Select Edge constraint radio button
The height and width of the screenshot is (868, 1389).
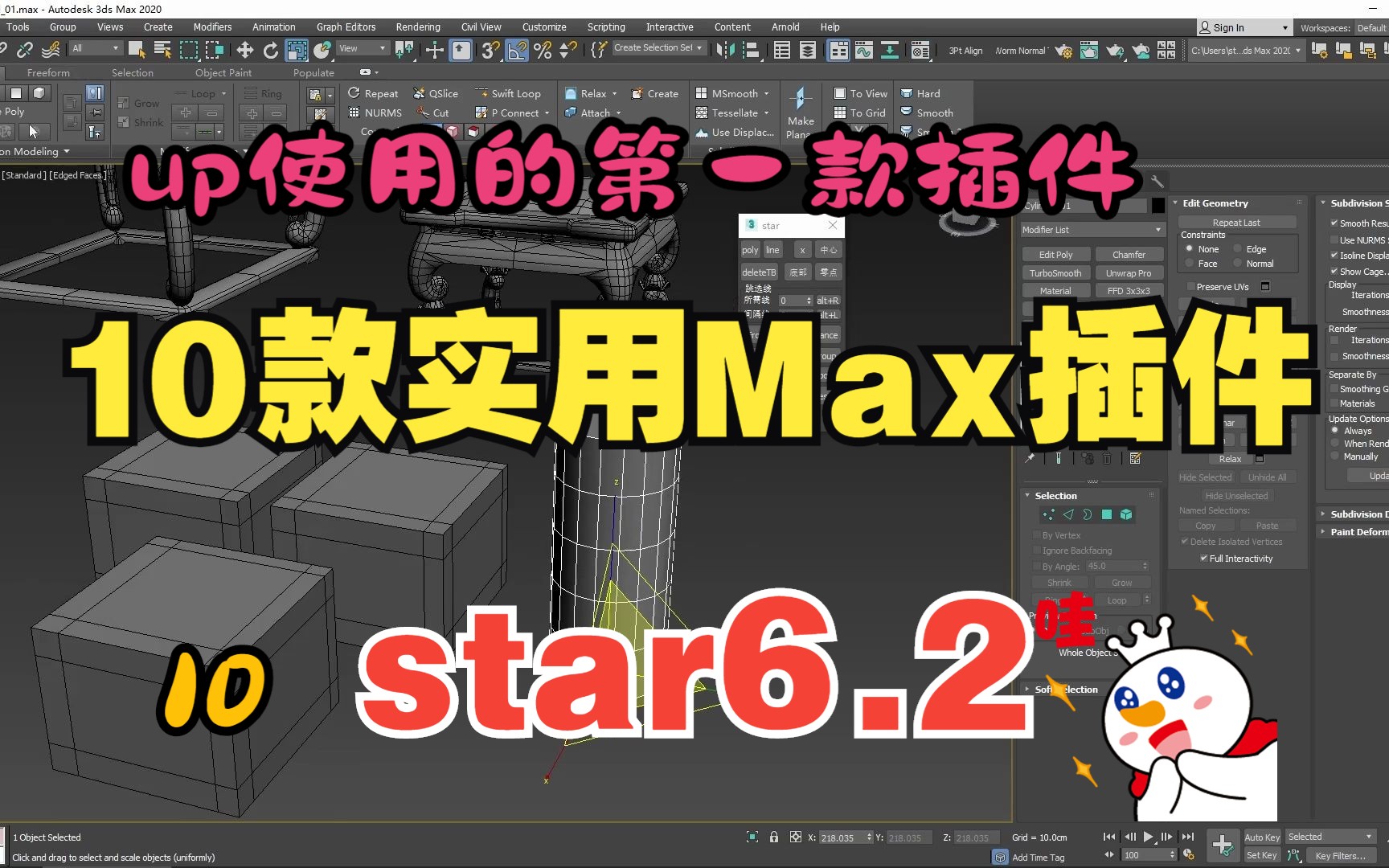[x=1238, y=249]
